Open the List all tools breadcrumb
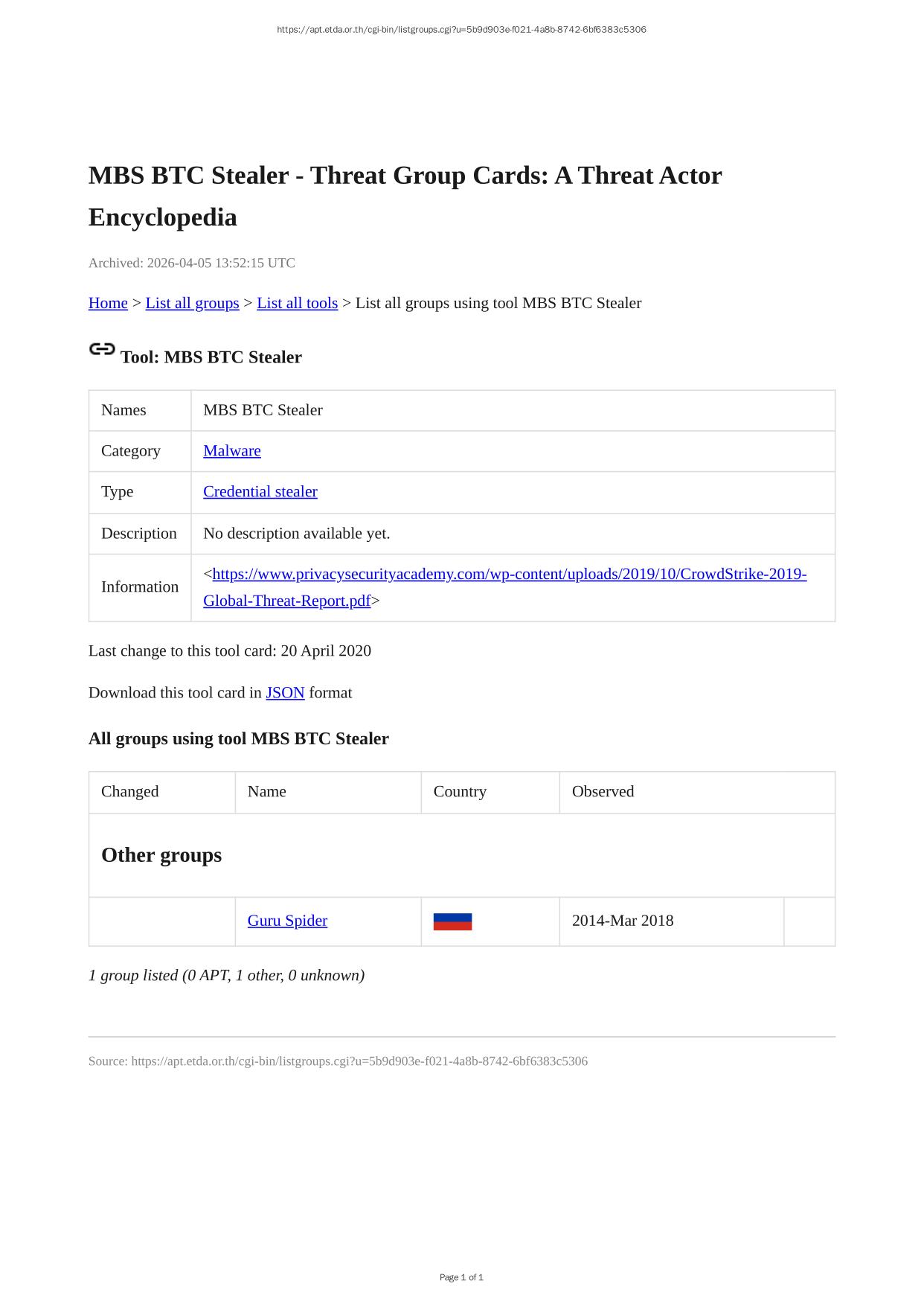The height and width of the screenshot is (1307, 924). tap(297, 303)
